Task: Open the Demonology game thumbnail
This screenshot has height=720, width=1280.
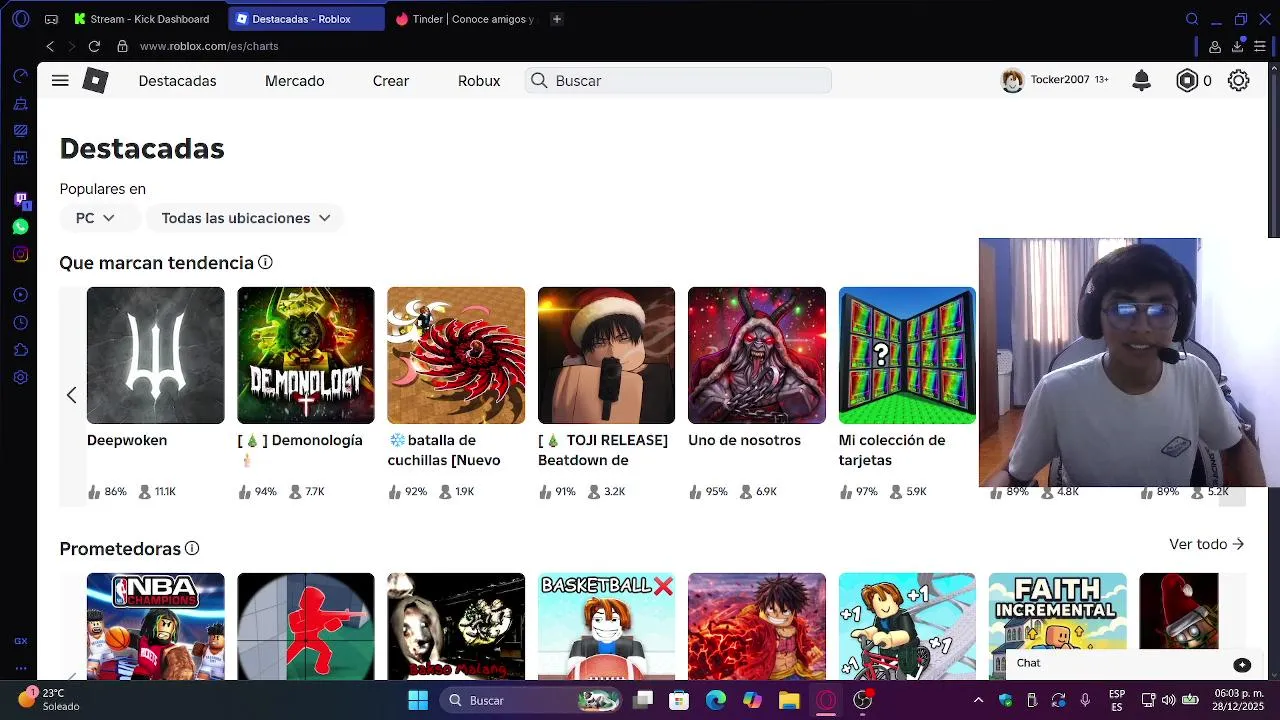Action: 306,355
